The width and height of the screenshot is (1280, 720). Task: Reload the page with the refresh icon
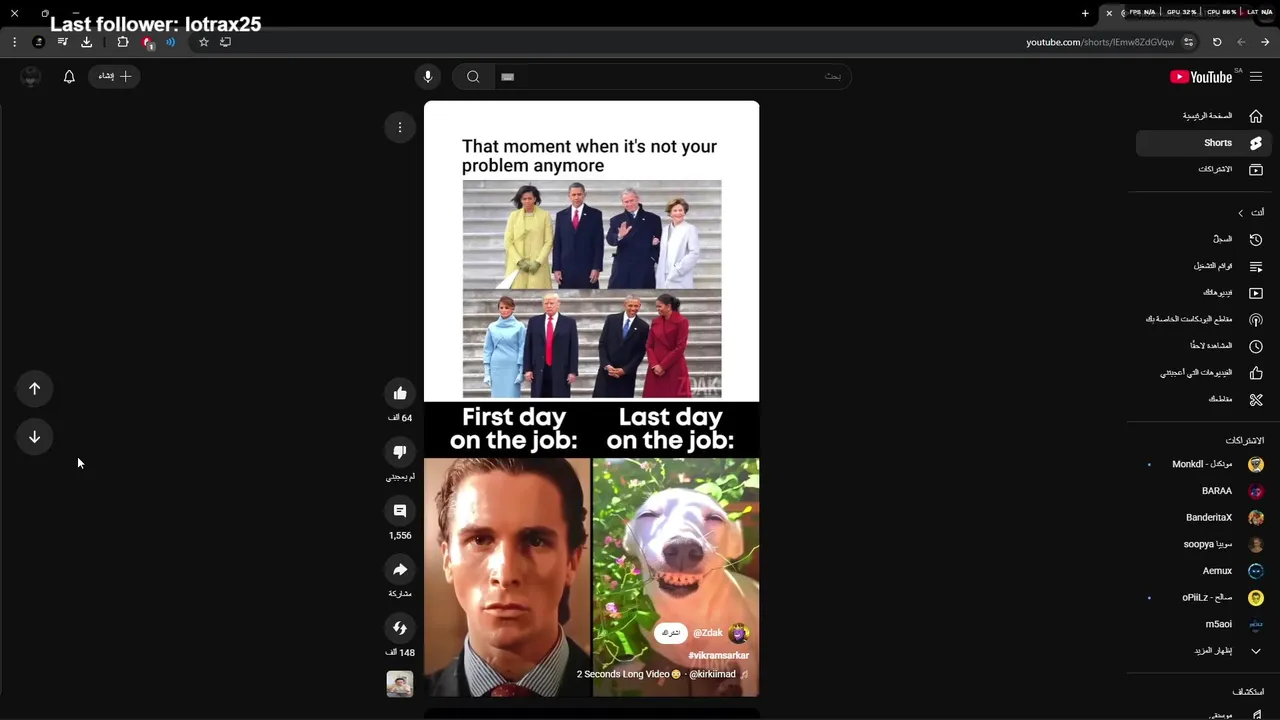[x=1217, y=42]
